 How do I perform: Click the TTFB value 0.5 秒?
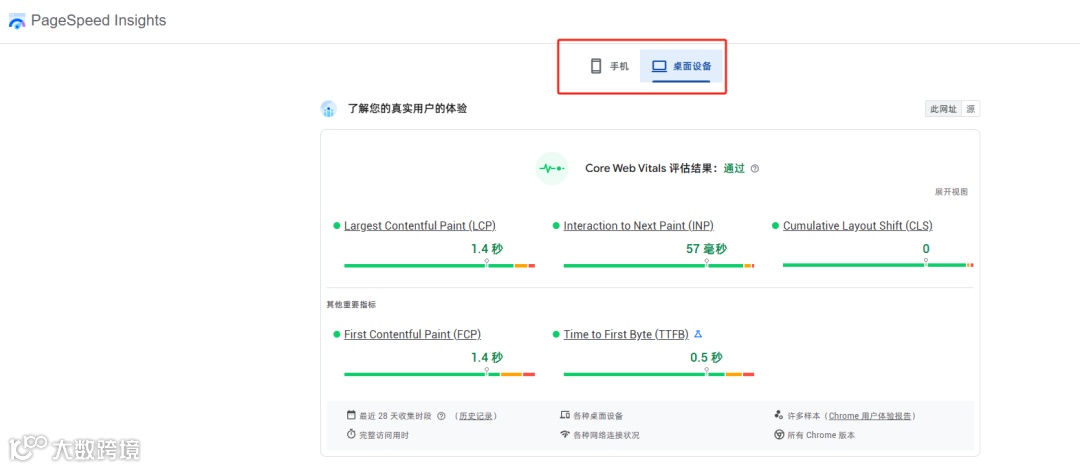tap(706, 357)
